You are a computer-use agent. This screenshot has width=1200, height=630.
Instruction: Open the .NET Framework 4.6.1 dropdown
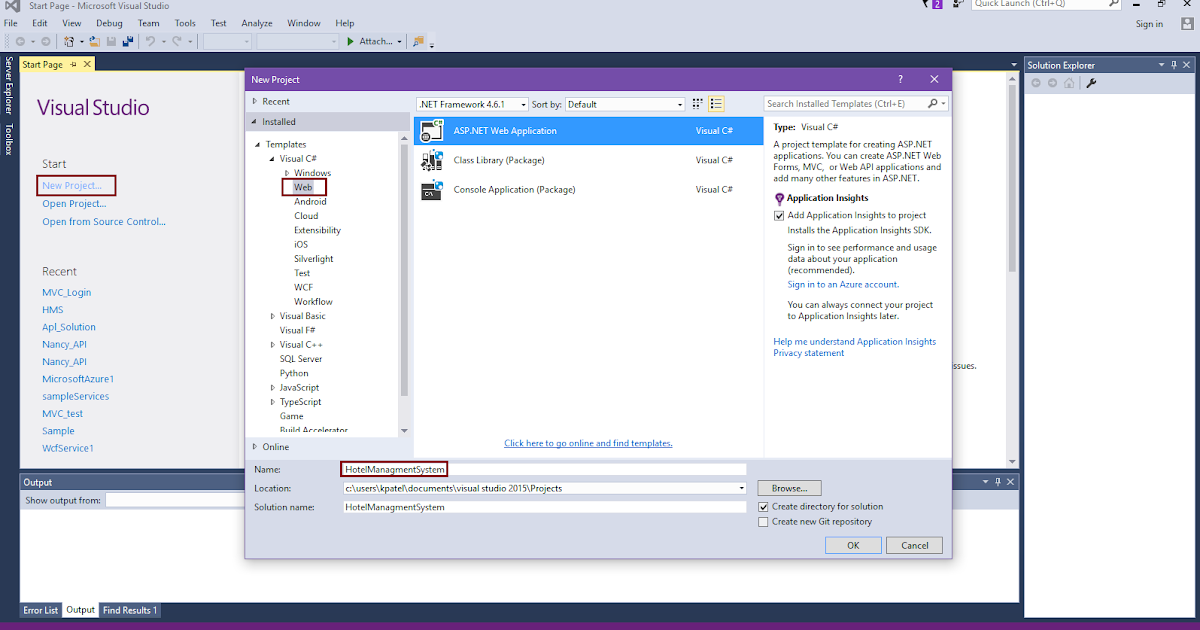click(525, 103)
